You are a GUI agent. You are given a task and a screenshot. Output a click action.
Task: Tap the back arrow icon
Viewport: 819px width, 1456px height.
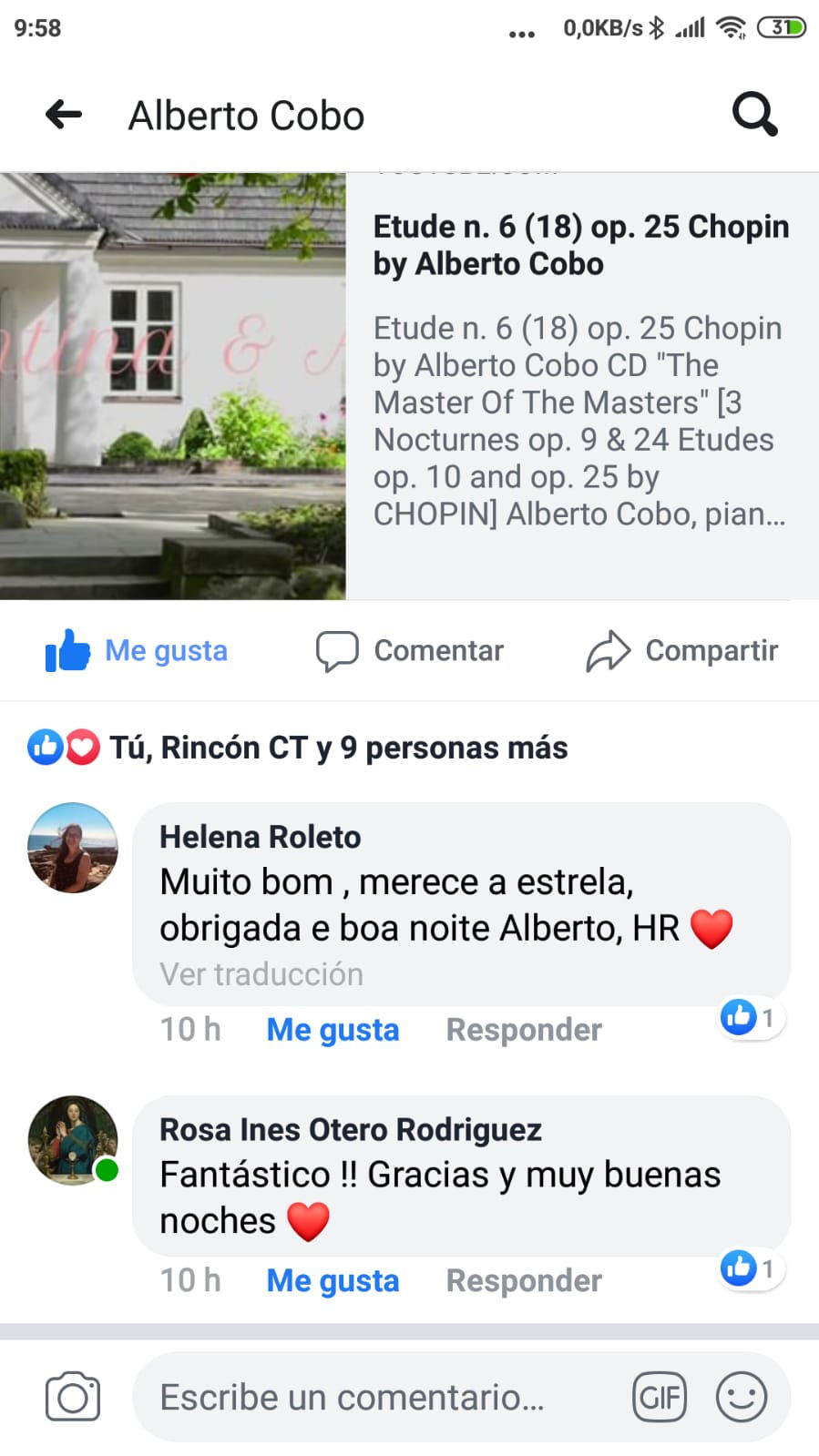64,115
